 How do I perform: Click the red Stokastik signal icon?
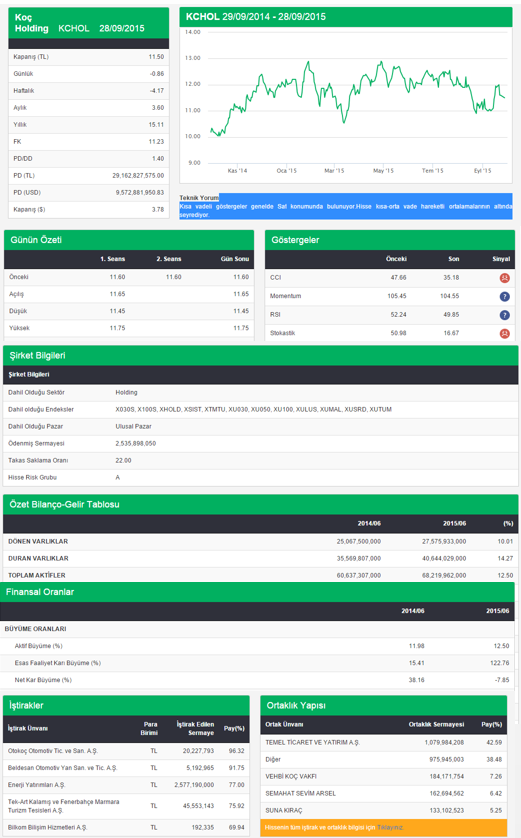coord(504,333)
